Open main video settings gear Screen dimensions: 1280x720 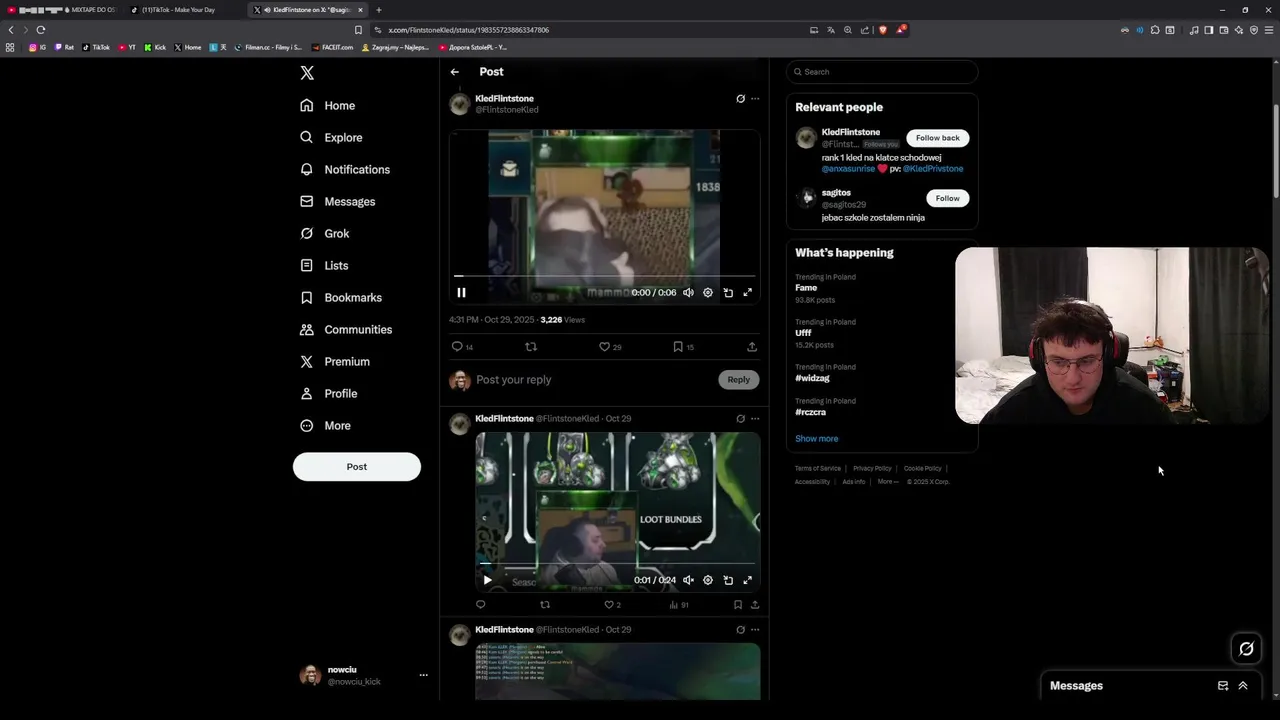tap(708, 292)
